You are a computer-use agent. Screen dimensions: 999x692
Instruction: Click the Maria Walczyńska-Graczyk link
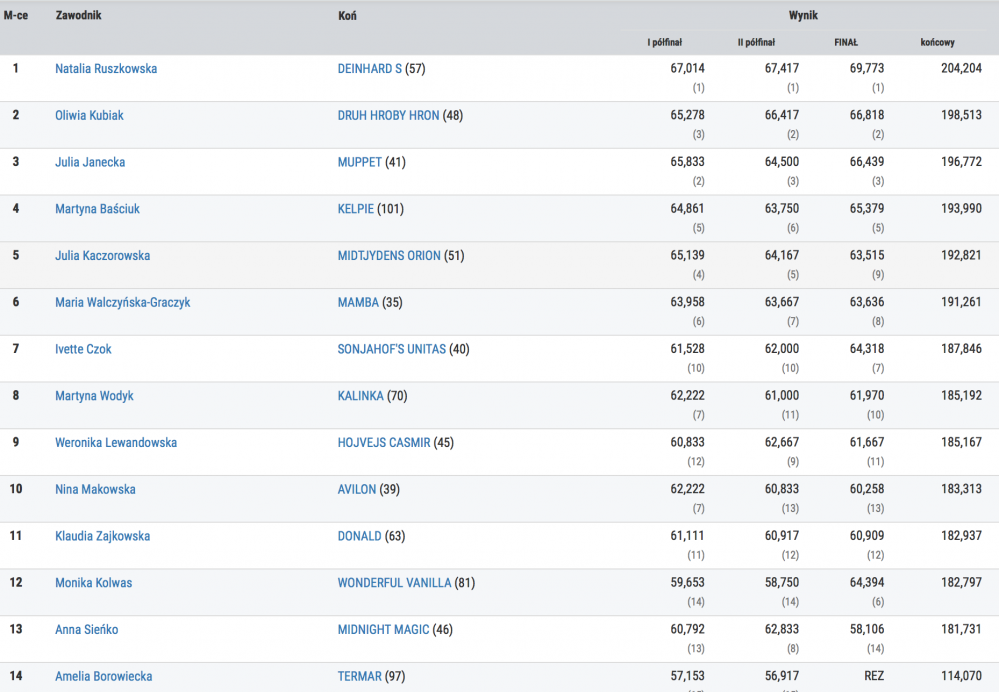(122, 303)
